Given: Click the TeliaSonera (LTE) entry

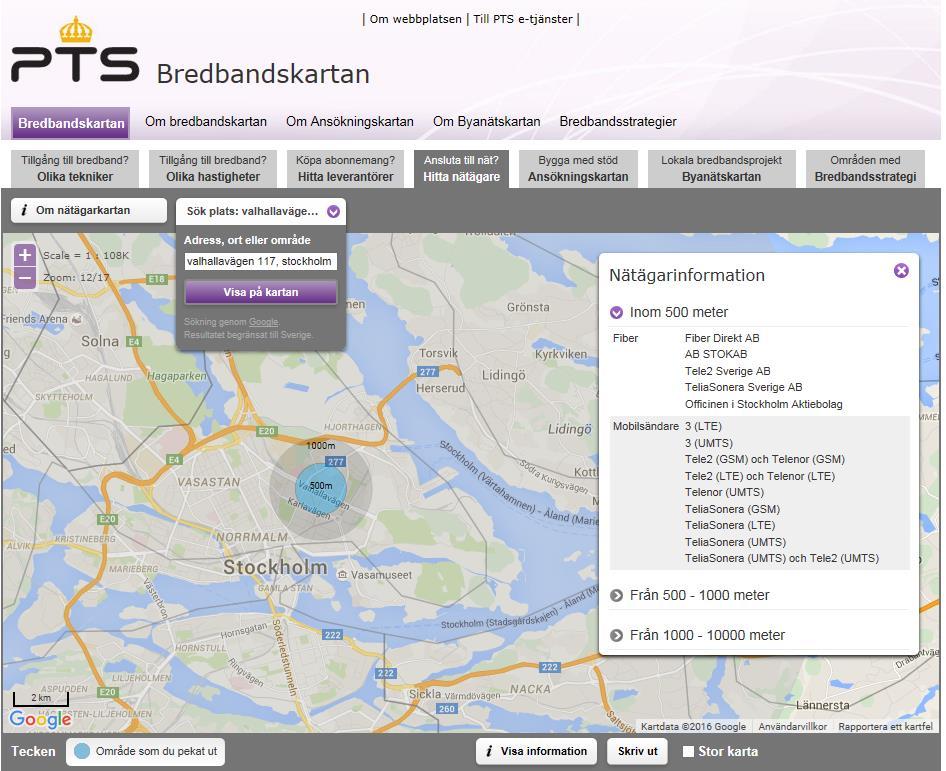Looking at the screenshot, I should 730,525.
